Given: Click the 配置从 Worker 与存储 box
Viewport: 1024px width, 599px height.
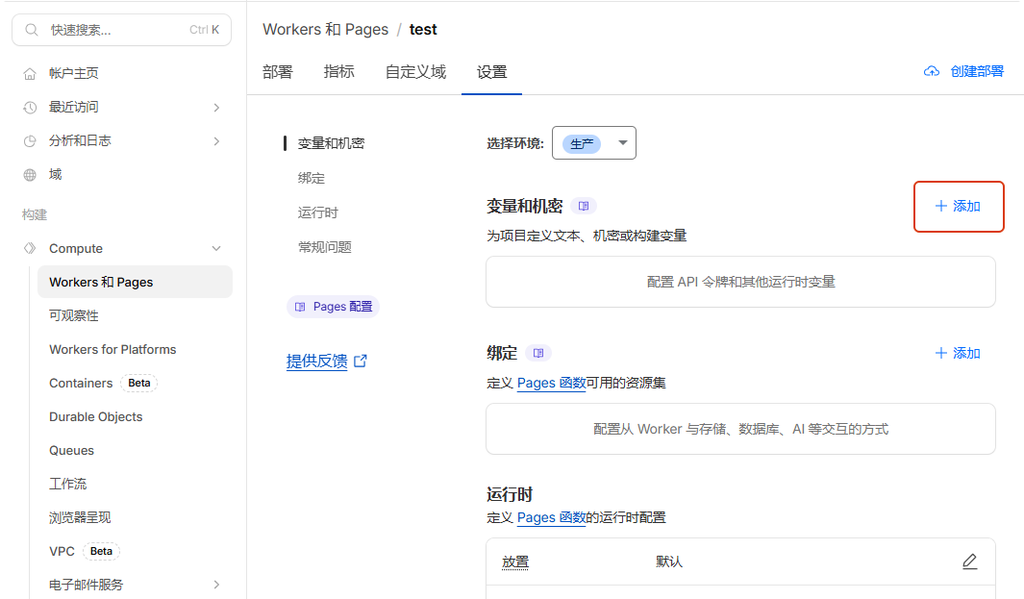Looking at the screenshot, I should pos(741,429).
